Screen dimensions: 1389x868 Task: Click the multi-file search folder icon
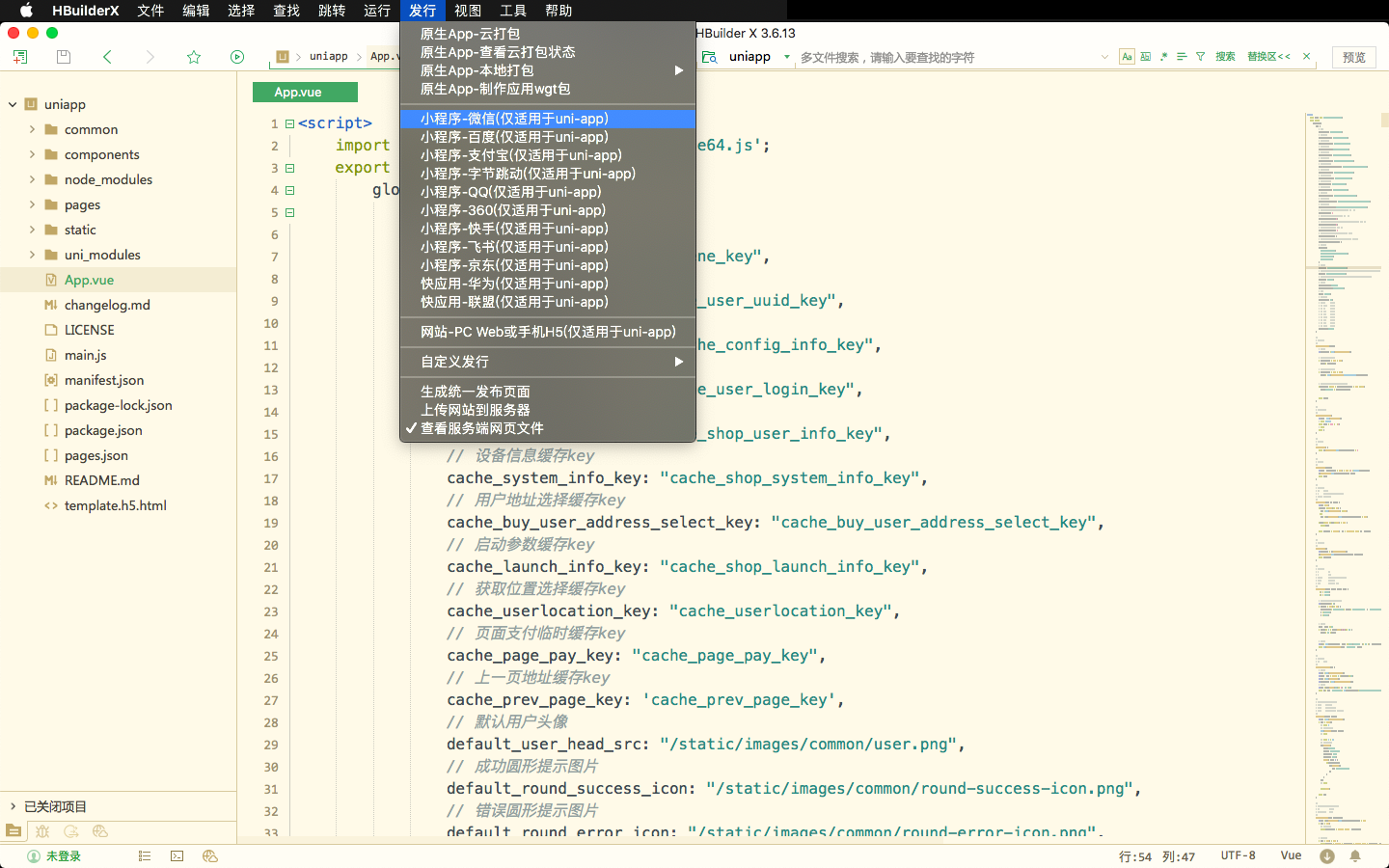click(x=709, y=57)
